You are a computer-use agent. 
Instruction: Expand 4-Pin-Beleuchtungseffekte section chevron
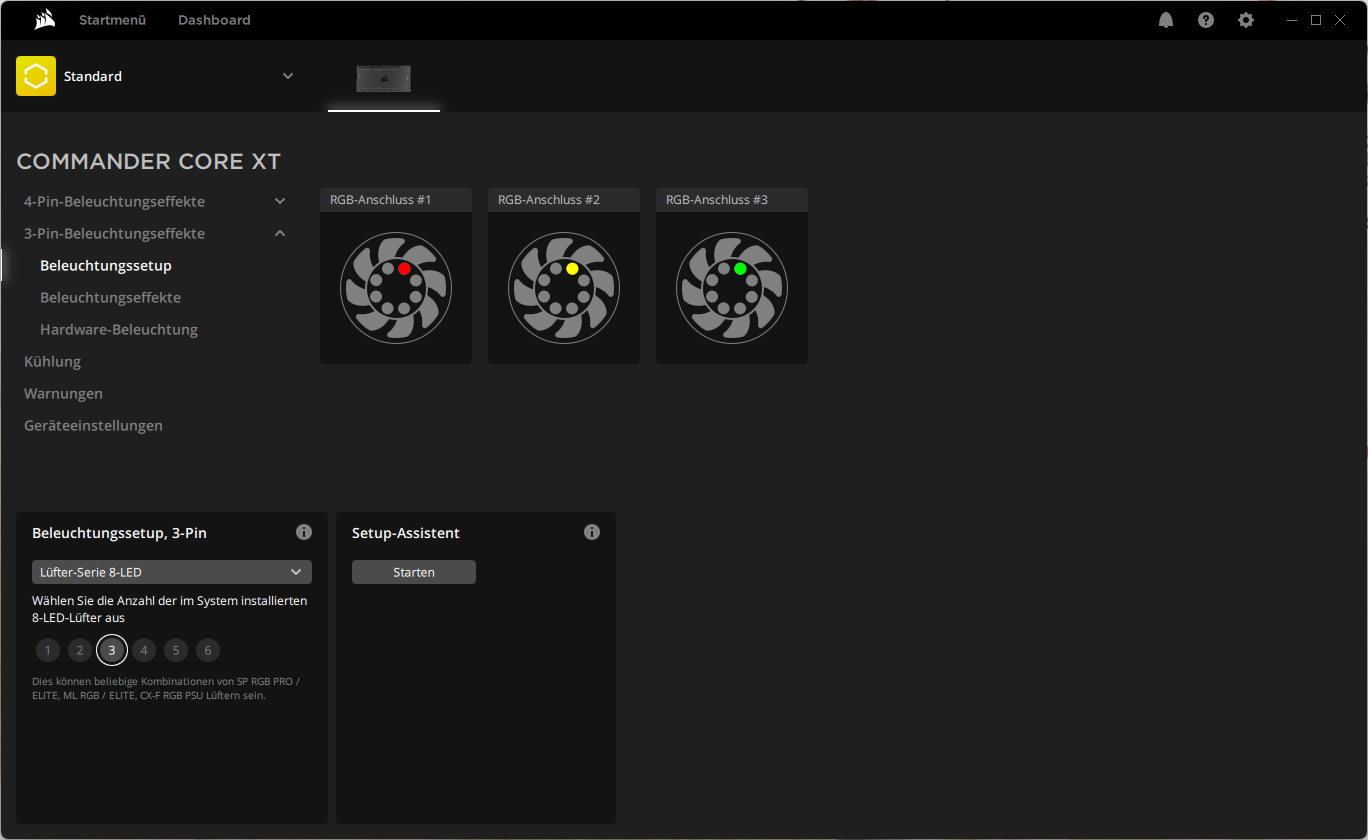pos(280,201)
